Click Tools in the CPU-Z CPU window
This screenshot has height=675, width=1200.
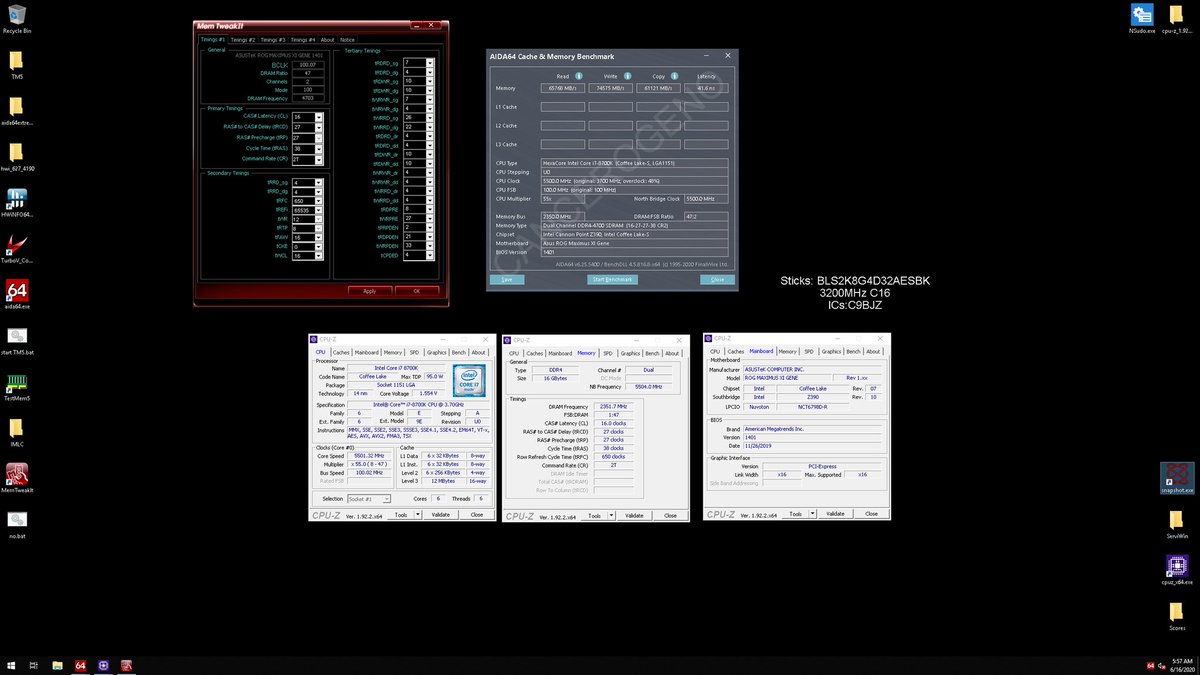[403, 515]
